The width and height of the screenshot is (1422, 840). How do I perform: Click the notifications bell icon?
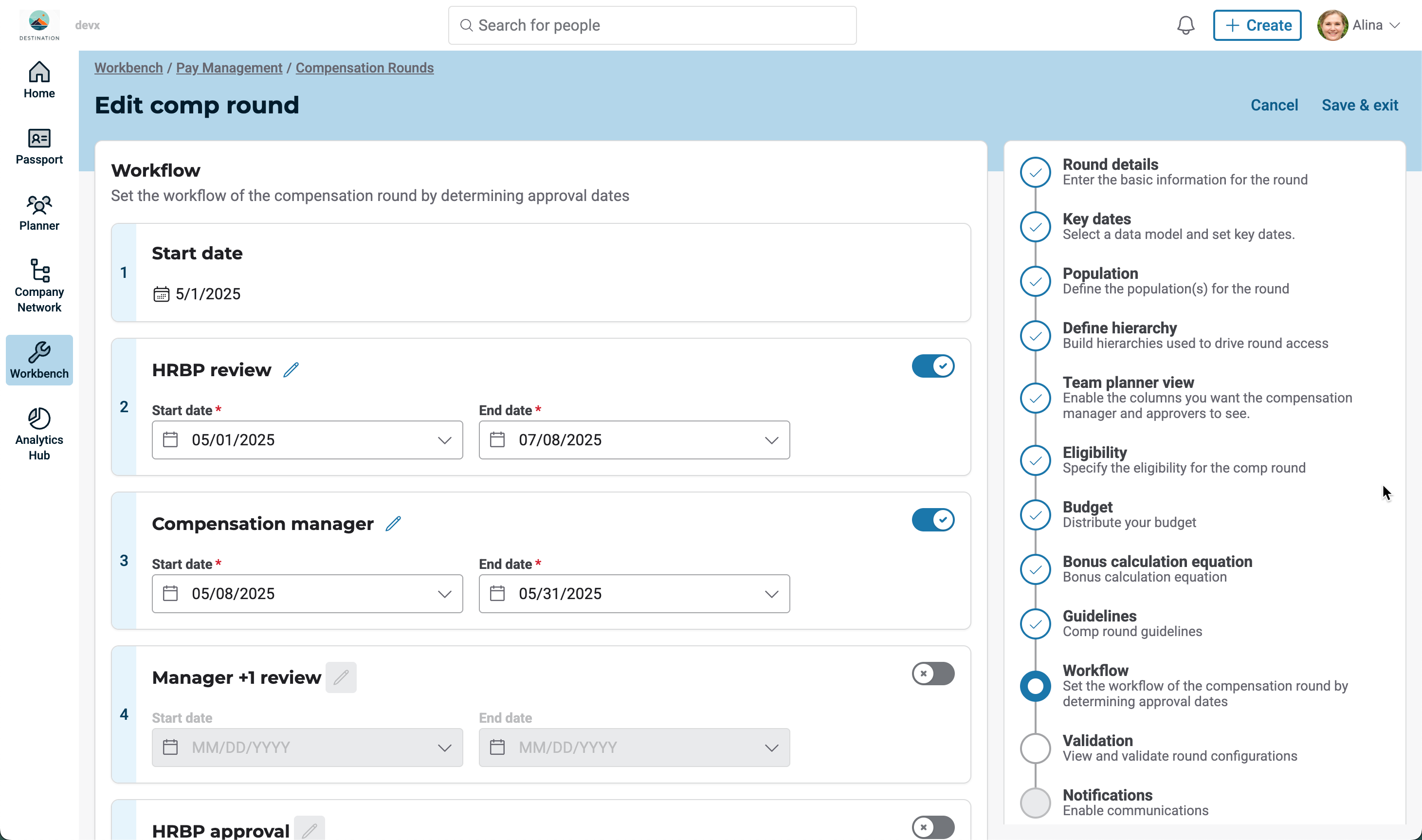tap(1185, 25)
